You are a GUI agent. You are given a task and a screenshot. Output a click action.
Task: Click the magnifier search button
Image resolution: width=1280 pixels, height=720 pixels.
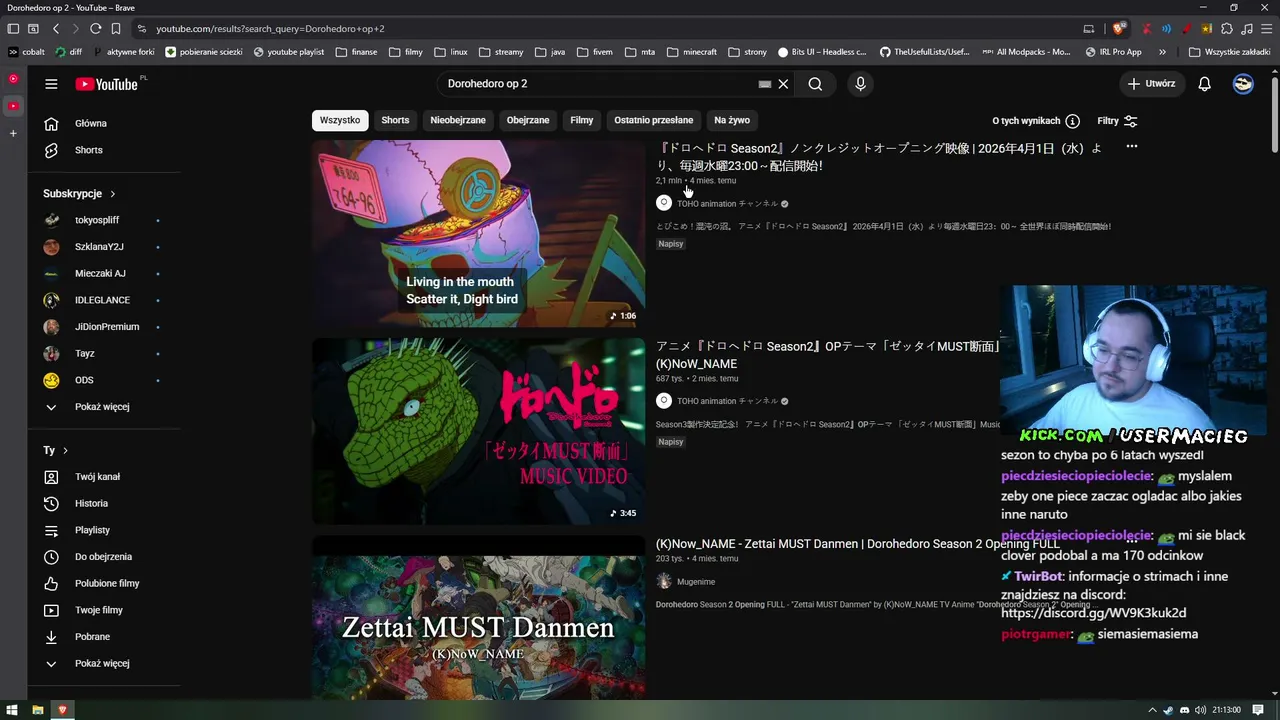[x=815, y=84]
